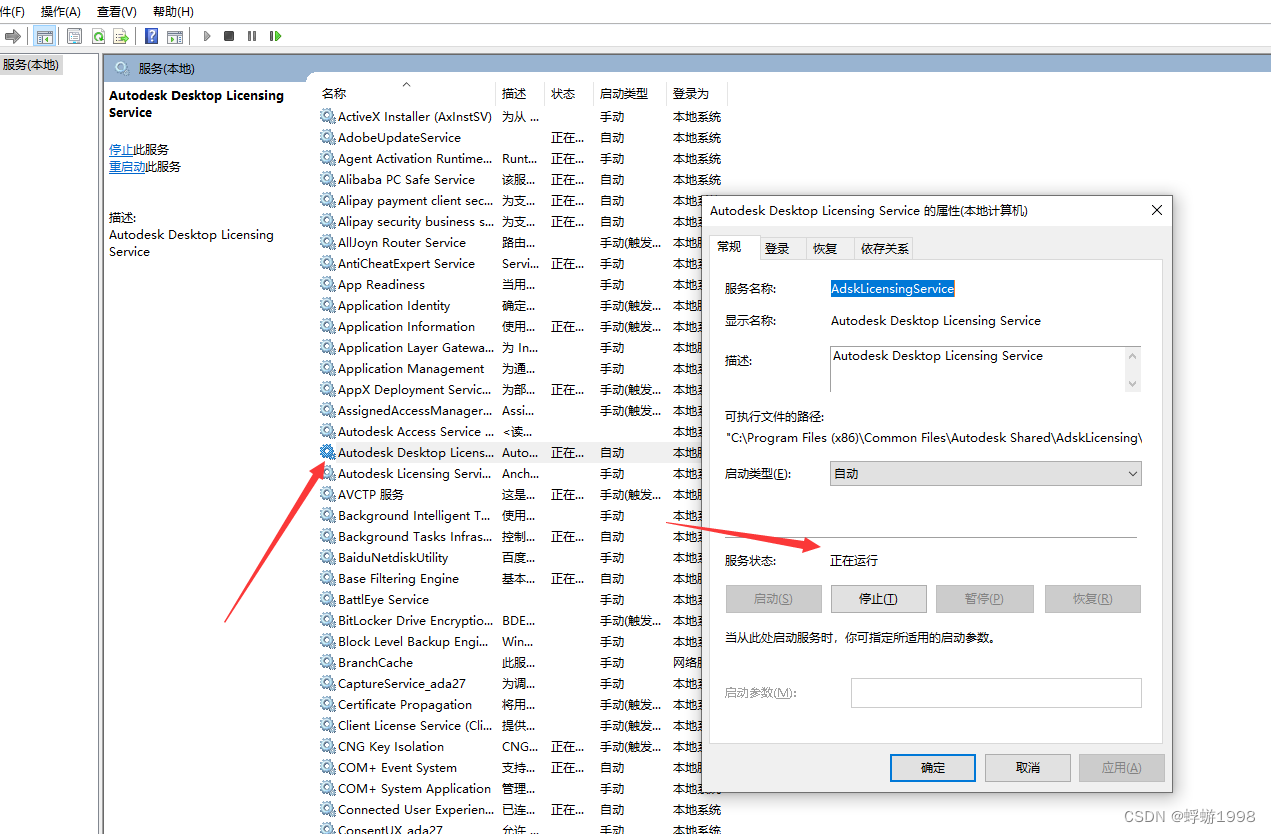
Task: Click the Pause Service toolbar icon
Action: point(252,36)
